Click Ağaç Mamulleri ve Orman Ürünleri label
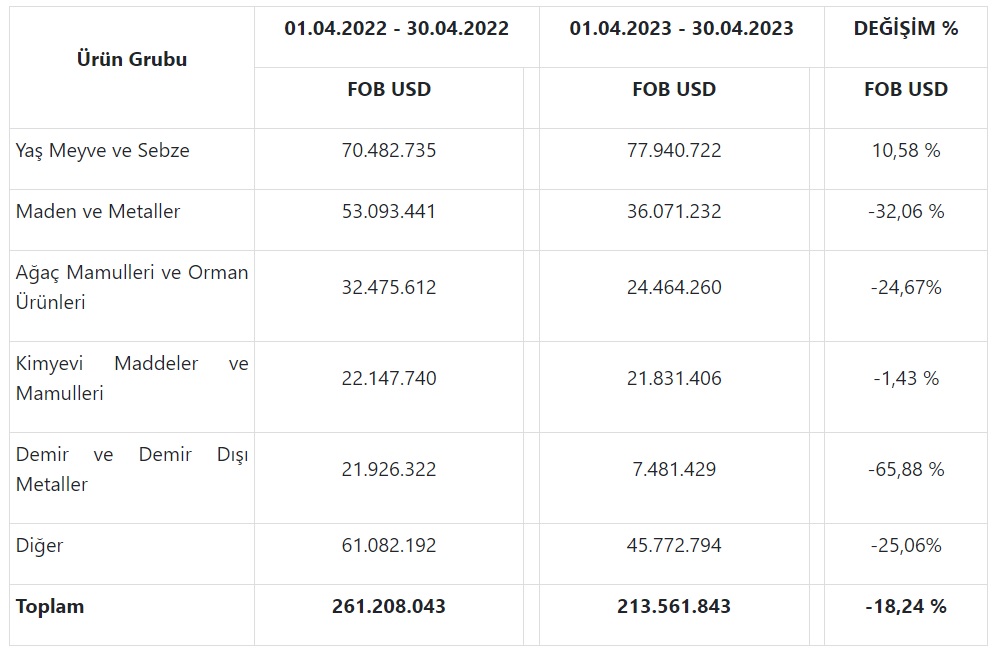The width and height of the screenshot is (1000, 655). click(x=132, y=287)
